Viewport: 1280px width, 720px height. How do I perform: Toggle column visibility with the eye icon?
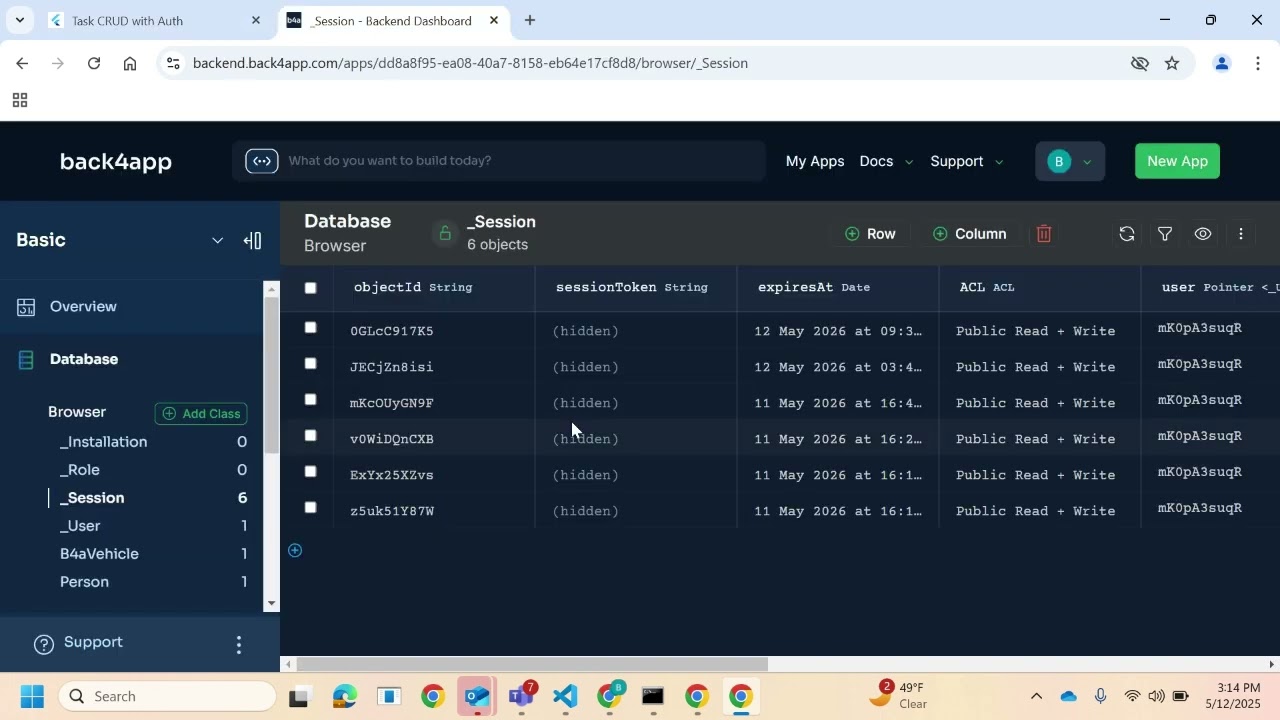[x=1203, y=234]
